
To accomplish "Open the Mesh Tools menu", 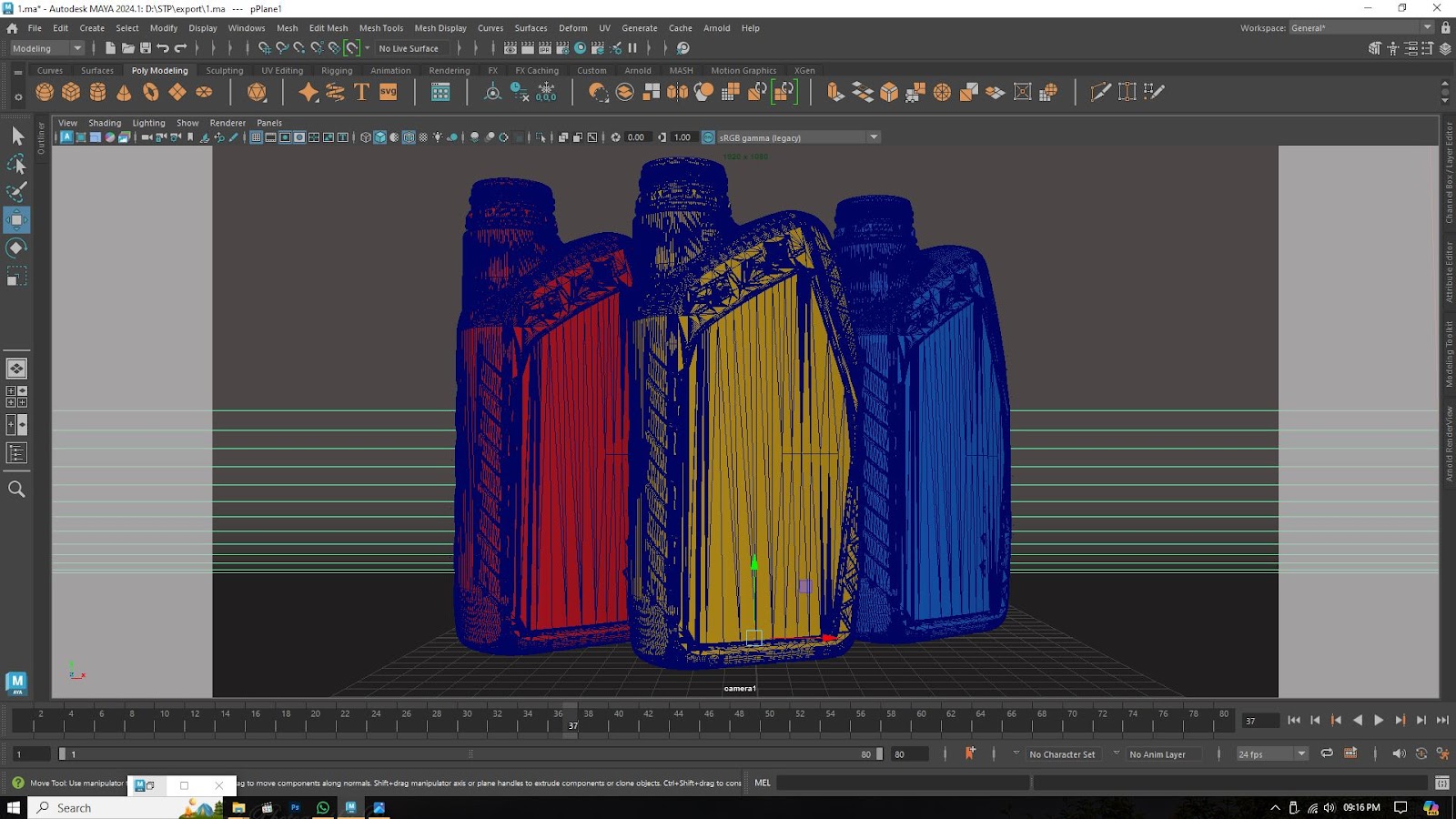I will 380,28.
